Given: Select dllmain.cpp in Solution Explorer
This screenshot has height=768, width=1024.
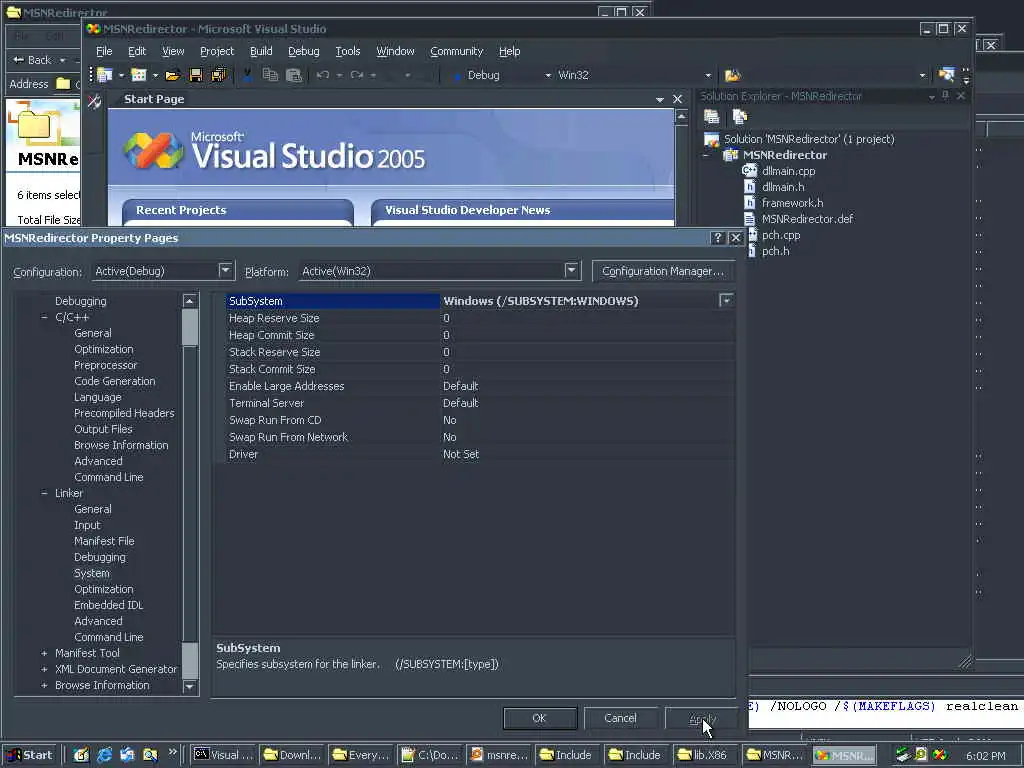Looking at the screenshot, I should pyautogui.click(x=788, y=171).
